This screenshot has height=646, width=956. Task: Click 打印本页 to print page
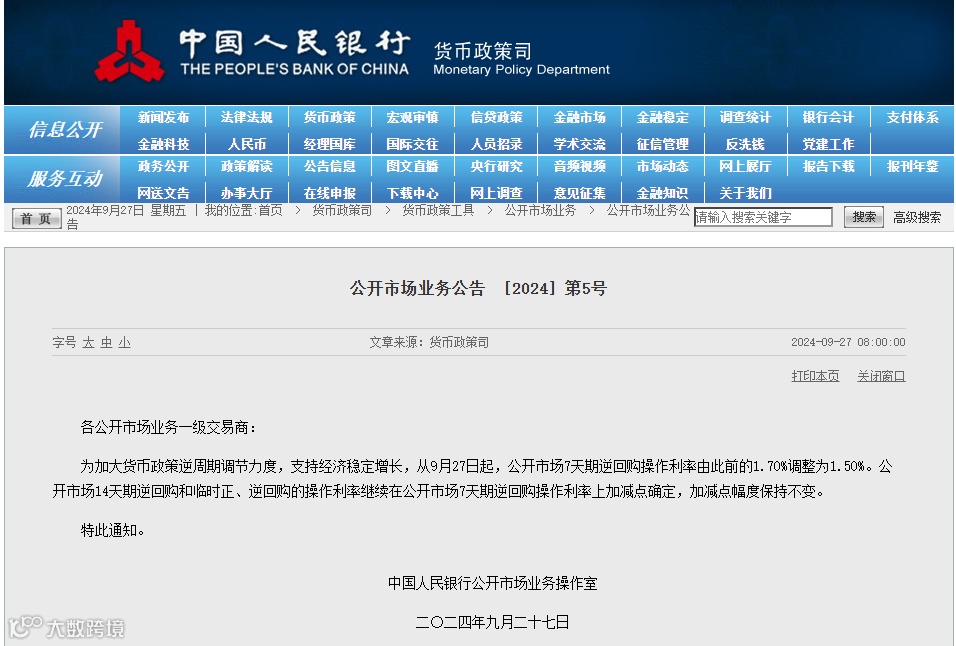pyautogui.click(x=815, y=376)
